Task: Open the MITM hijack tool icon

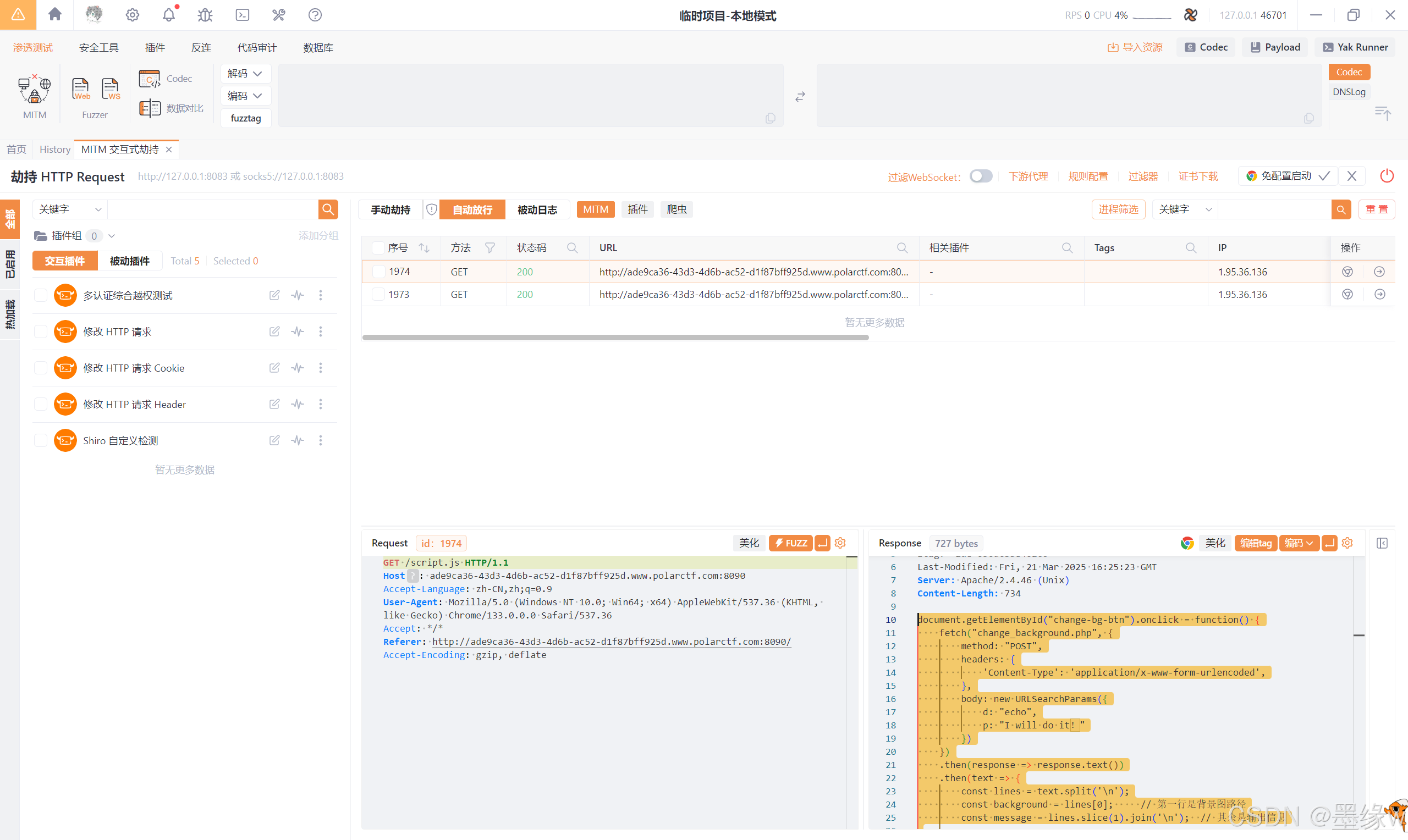Action: click(34, 90)
